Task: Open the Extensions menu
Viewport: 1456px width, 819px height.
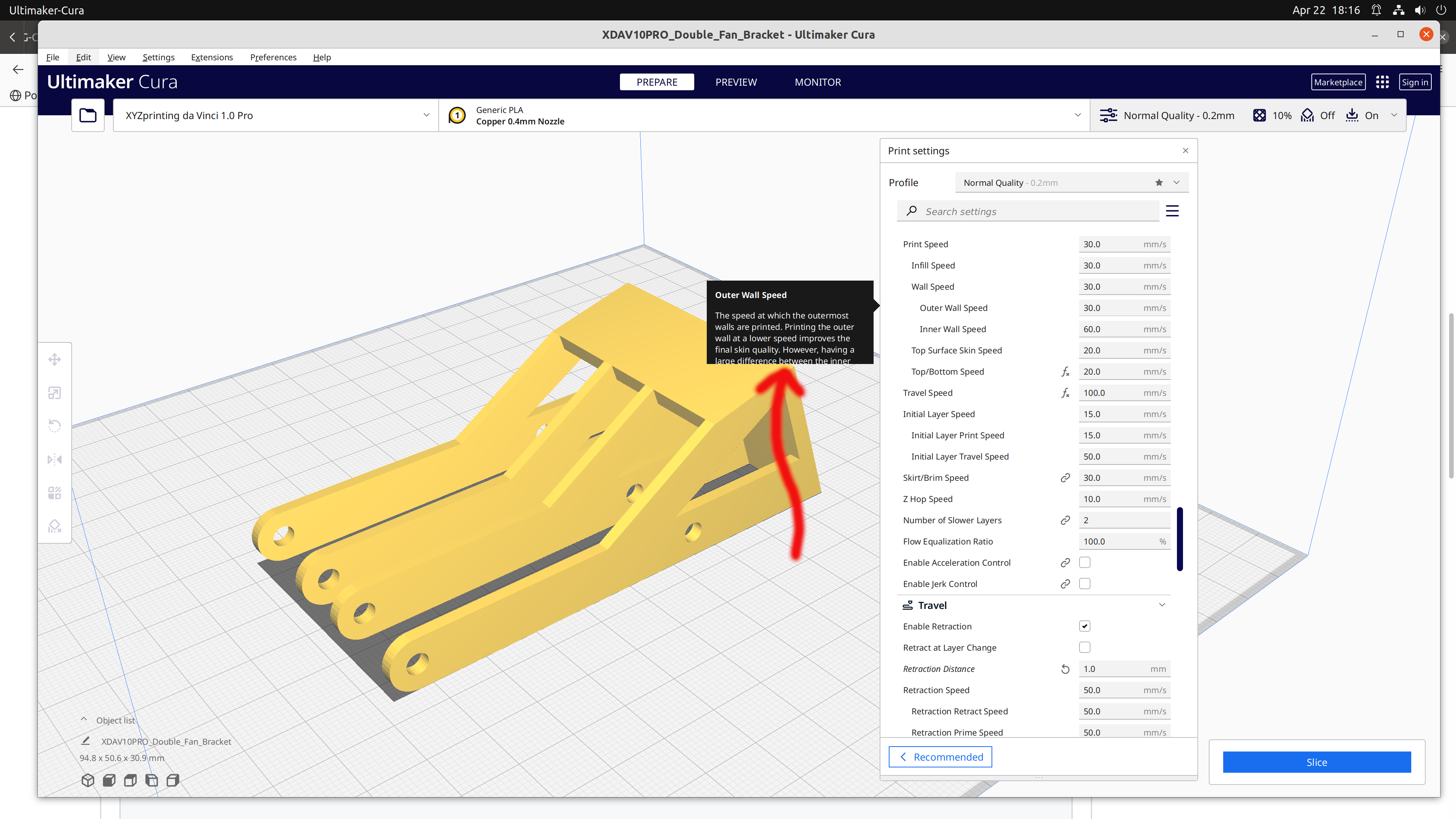Action: pos(212,57)
